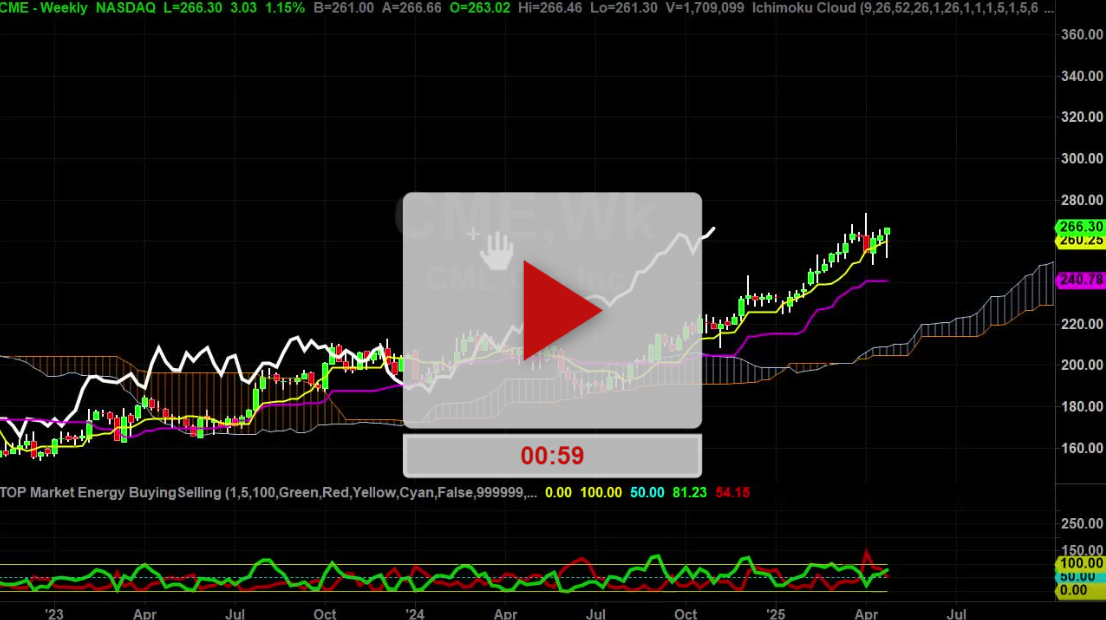Screen dimensions: 1106x620
Task: Click the bid value B=261.00
Action: (344, 8)
